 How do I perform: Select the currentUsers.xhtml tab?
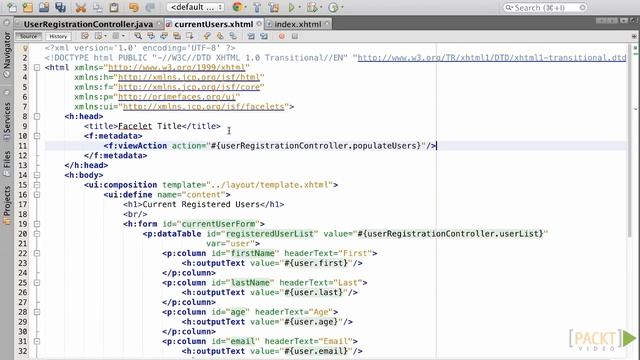pyautogui.click(x=213, y=24)
